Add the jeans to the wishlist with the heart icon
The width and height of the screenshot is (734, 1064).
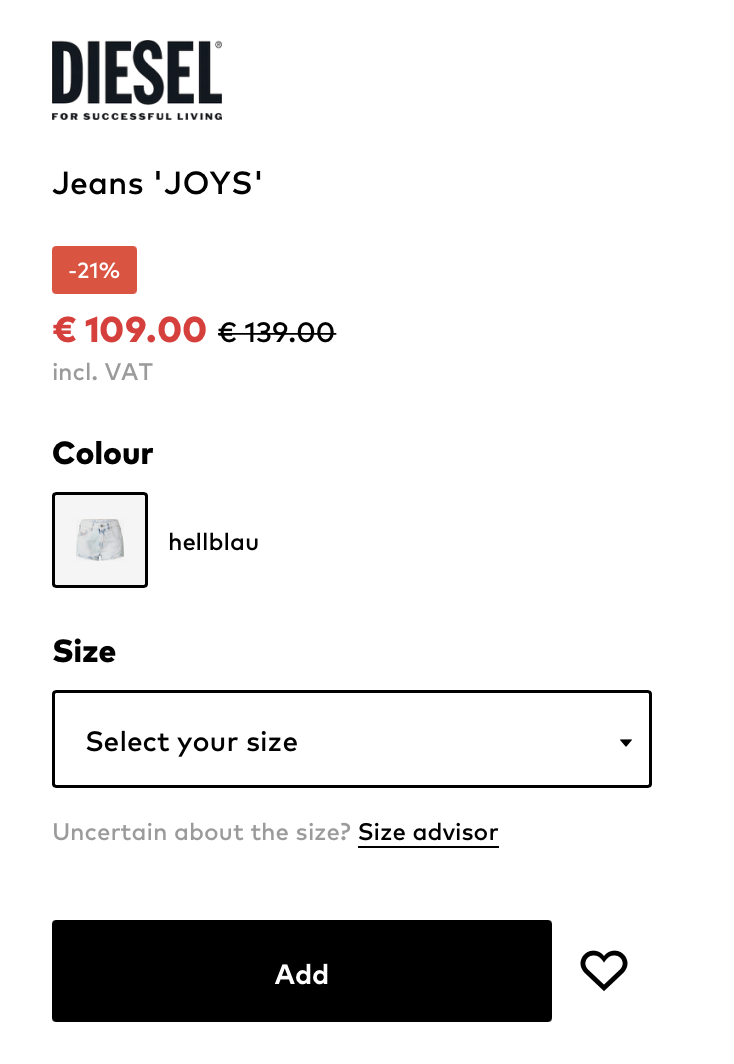click(603, 970)
